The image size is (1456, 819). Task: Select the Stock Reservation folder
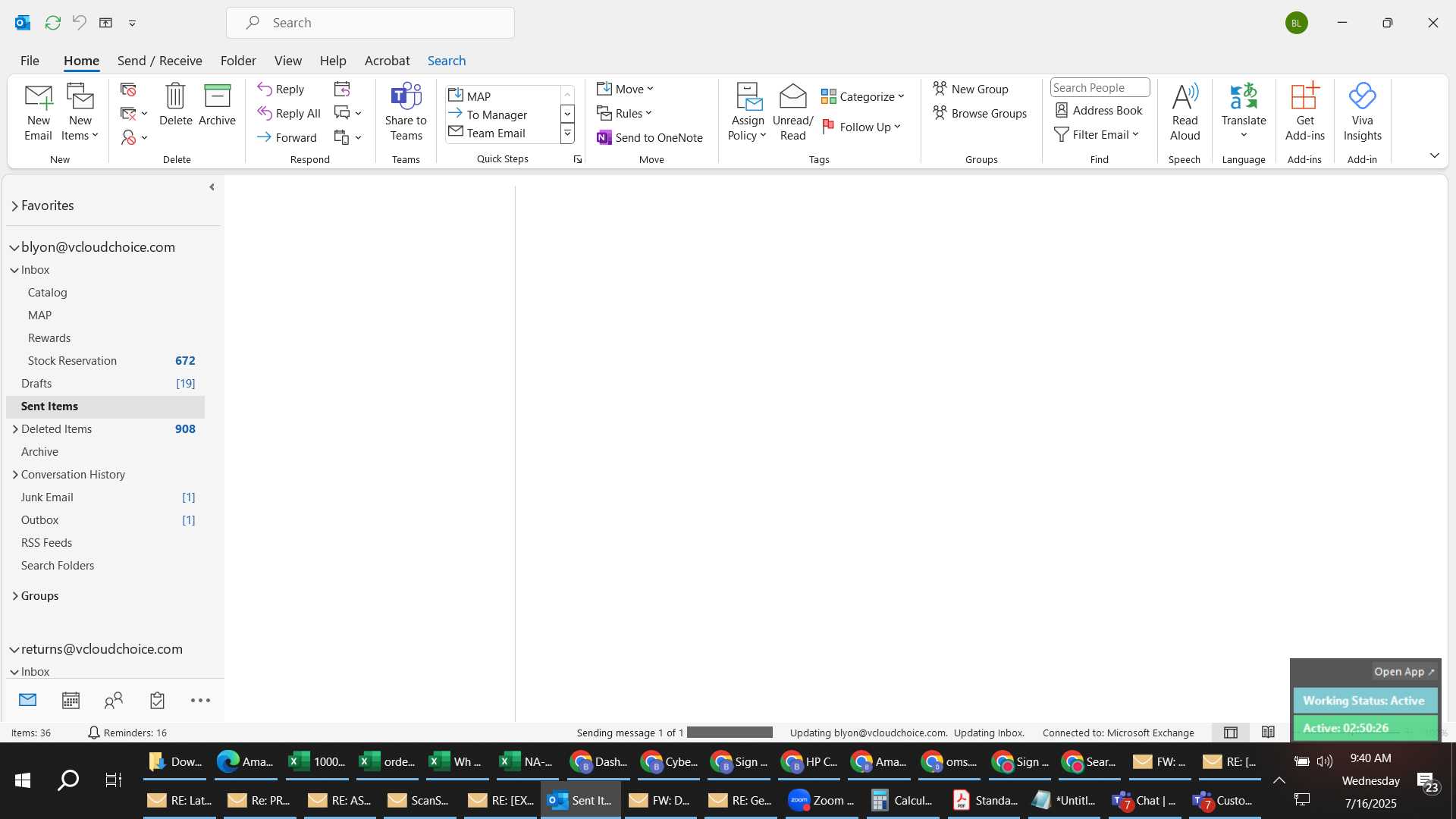pyautogui.click(x=105, y=361)
